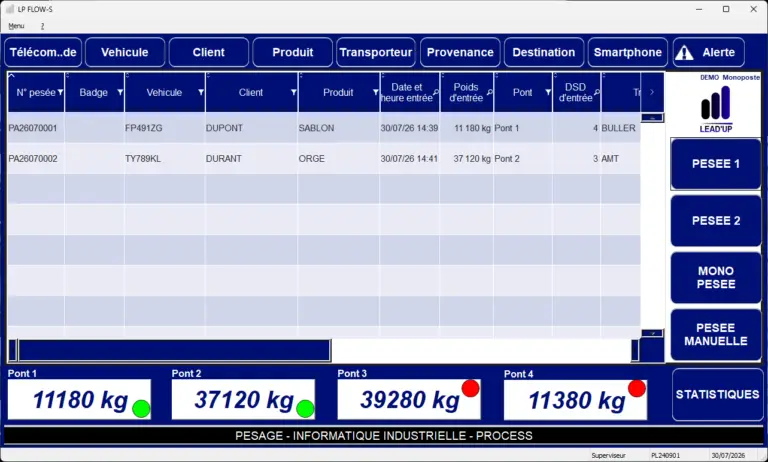This screenshot has width=768, height=462.
Task: Select row PA26070001
Action: [x=324, y=128]
